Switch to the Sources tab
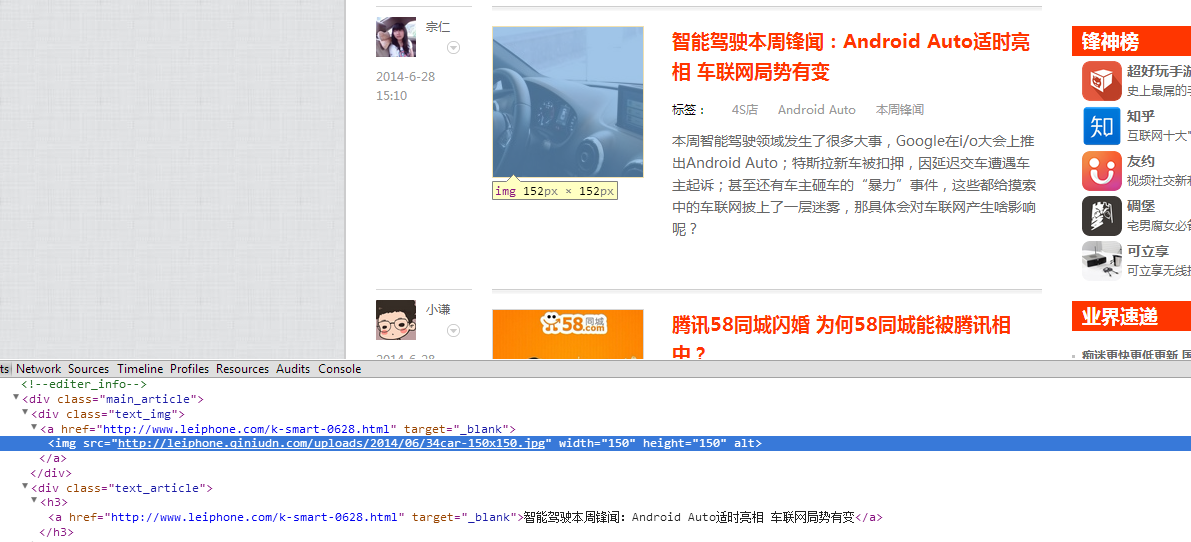Screen dimensions: 1191x542 coord(88,369)
